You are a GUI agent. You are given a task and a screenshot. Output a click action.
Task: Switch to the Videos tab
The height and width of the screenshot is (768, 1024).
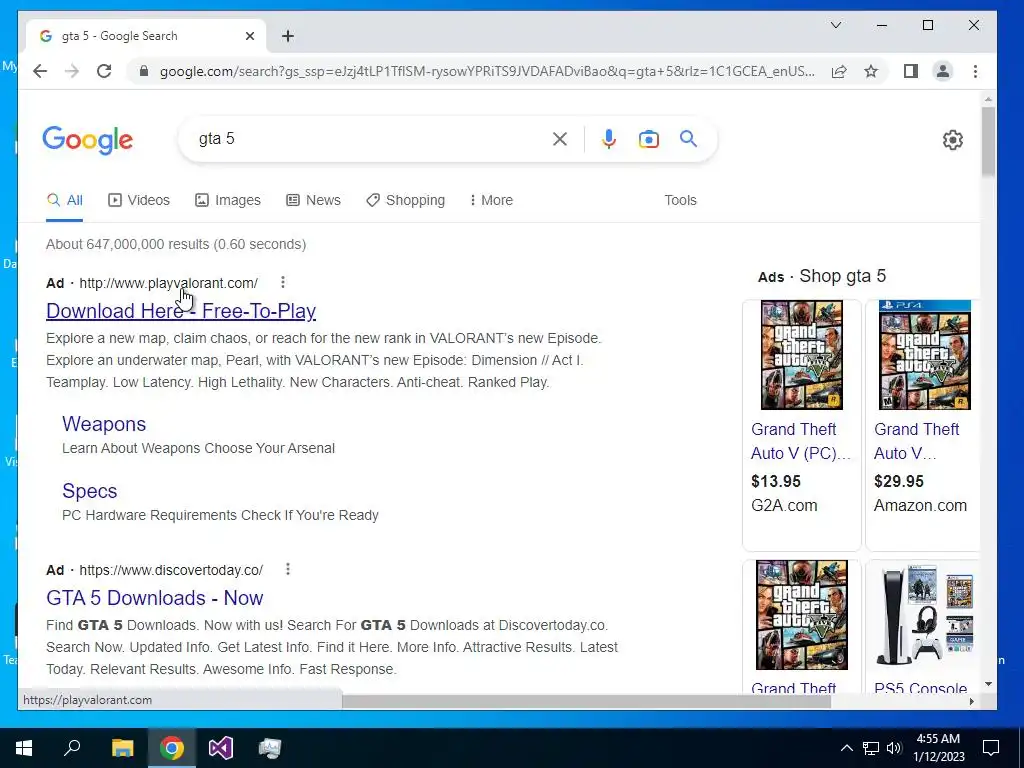click(138, 200)
